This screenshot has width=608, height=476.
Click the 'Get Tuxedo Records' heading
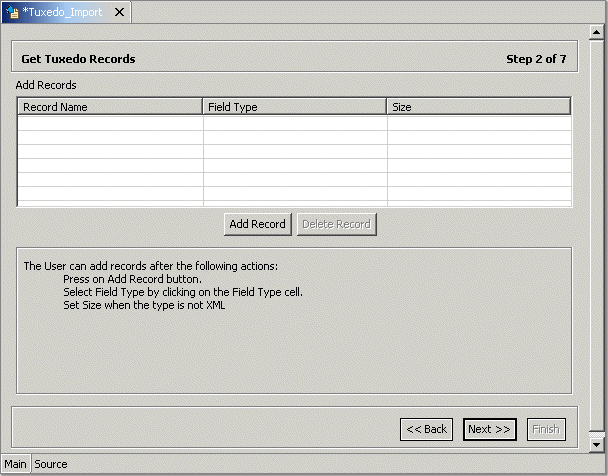[x=78, y=59]
